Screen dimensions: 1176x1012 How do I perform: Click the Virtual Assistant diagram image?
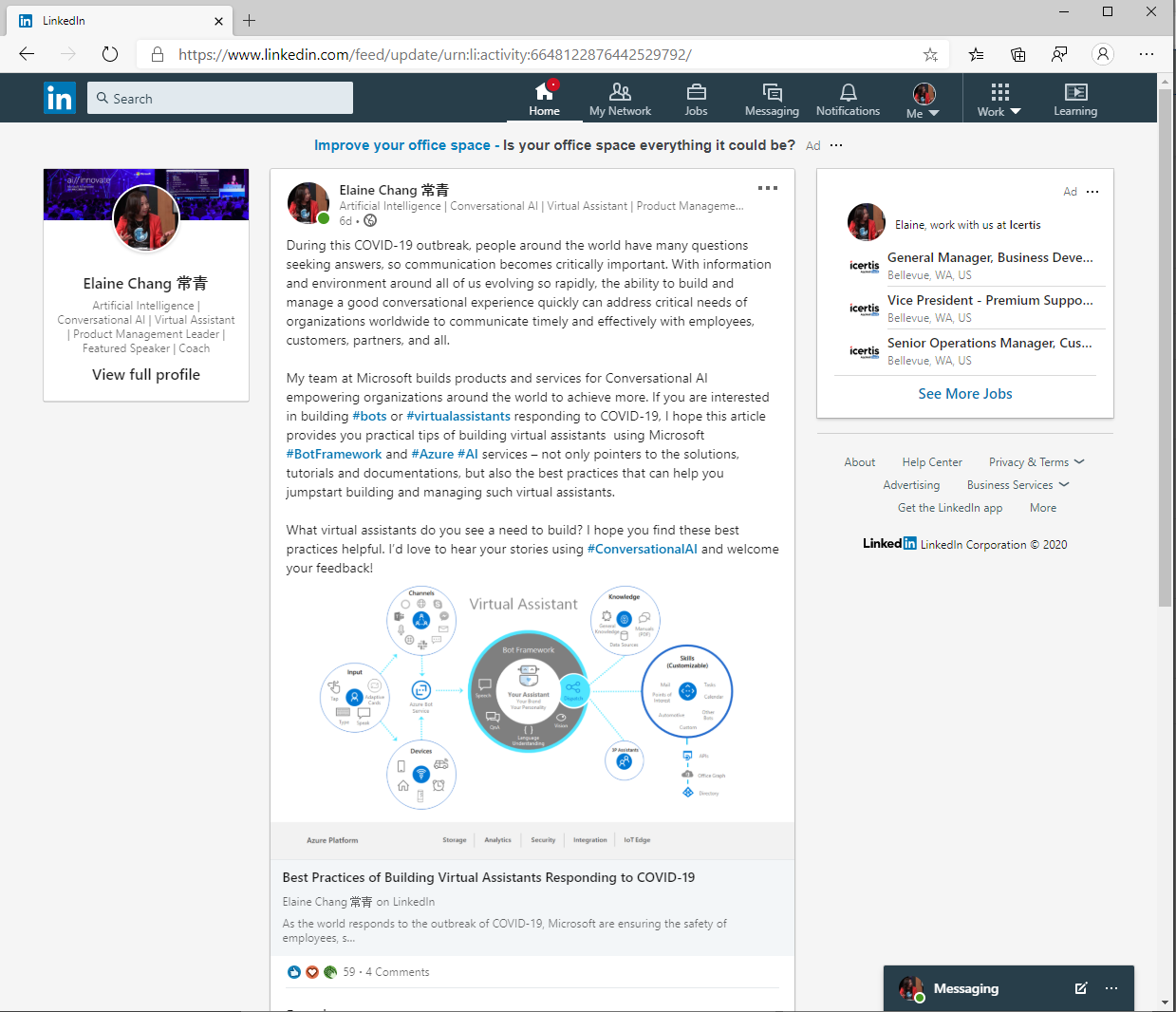532,722
